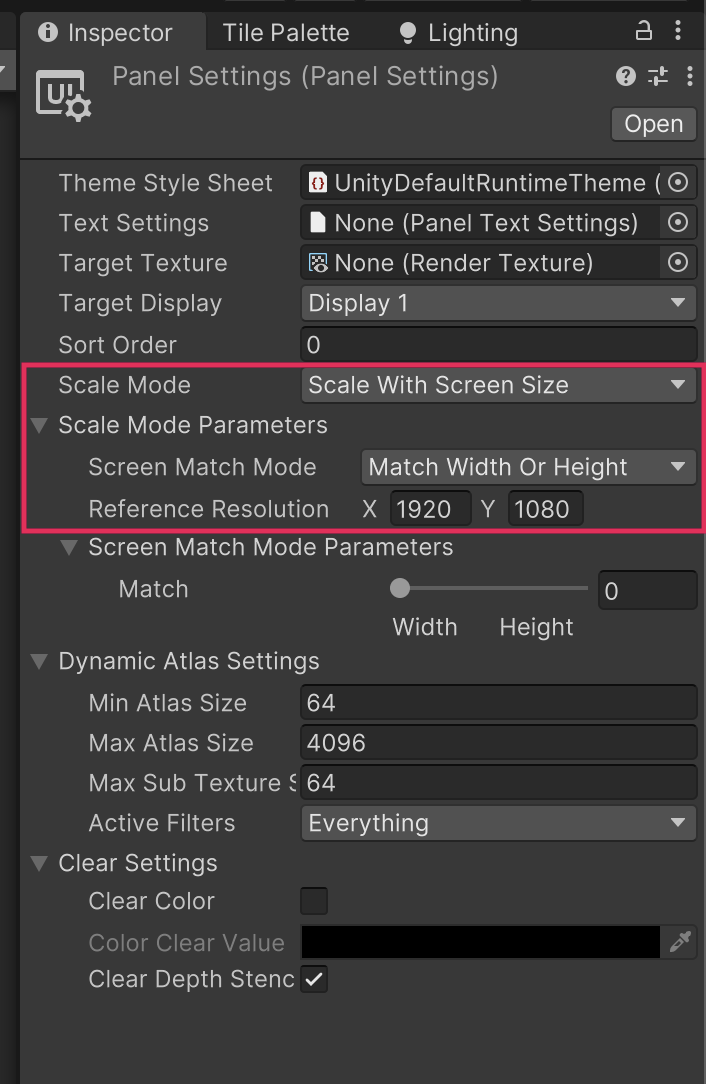The width and height of the screenshot is (706, 1084).
Task: Open the Target Display dropdown
Action: coord(498,303)
